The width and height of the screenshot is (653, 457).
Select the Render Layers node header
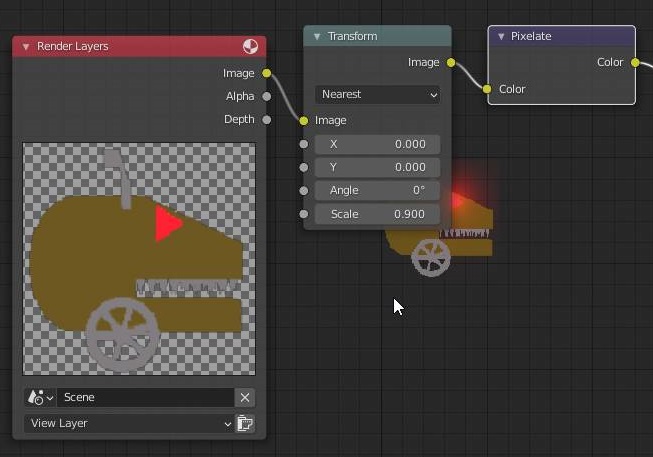click(139, 46)
